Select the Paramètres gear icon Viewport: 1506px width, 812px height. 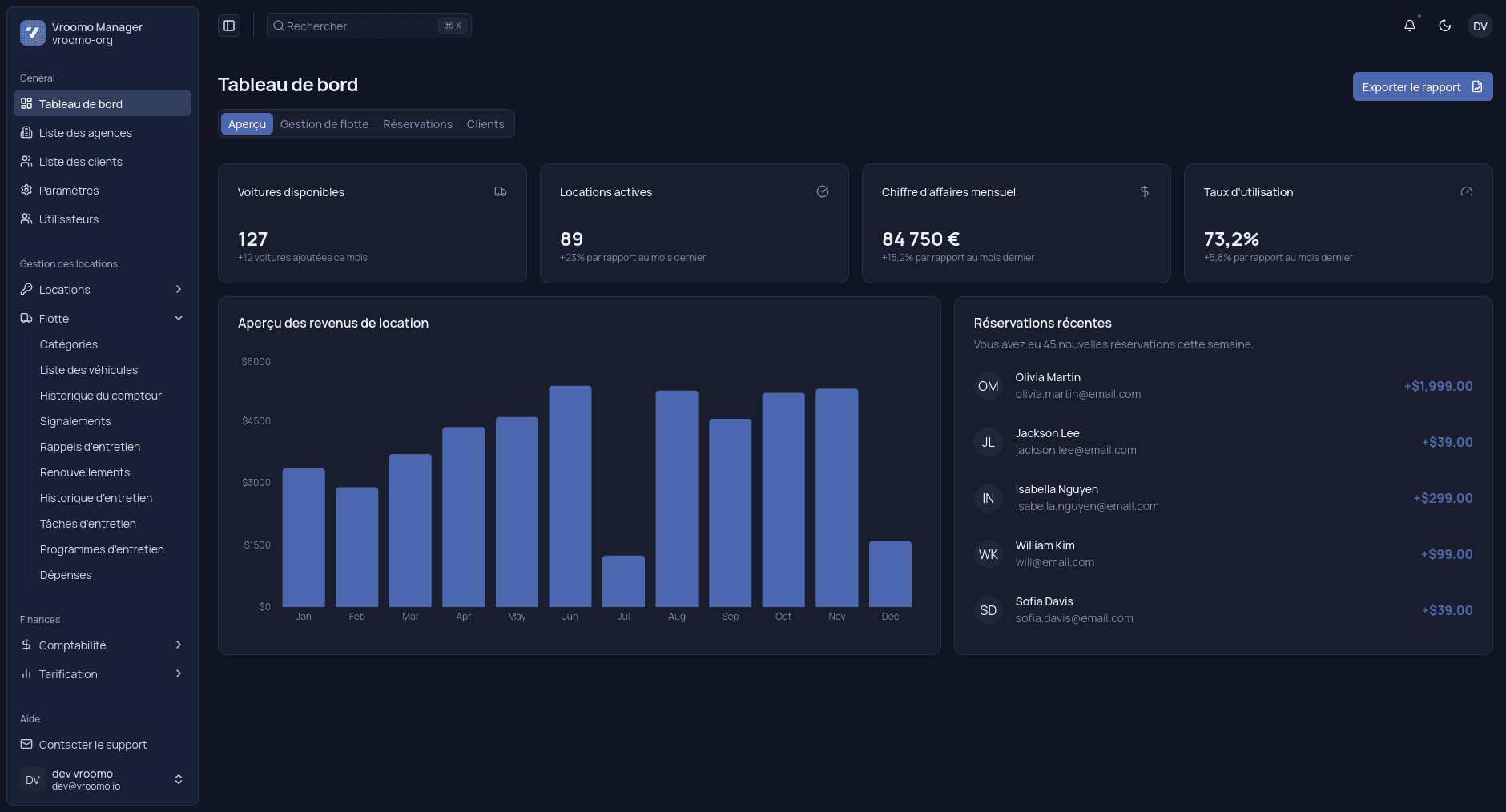point(26,191)
